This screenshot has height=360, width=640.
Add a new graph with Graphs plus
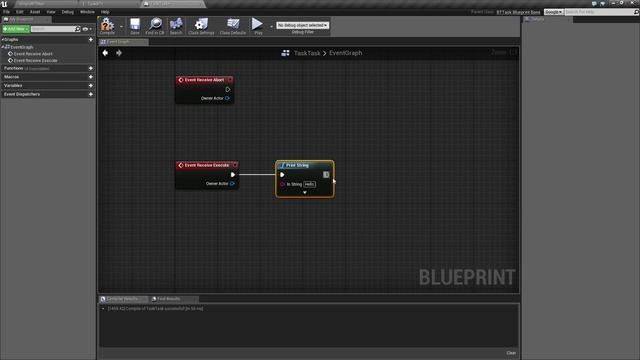pos(91,40)
